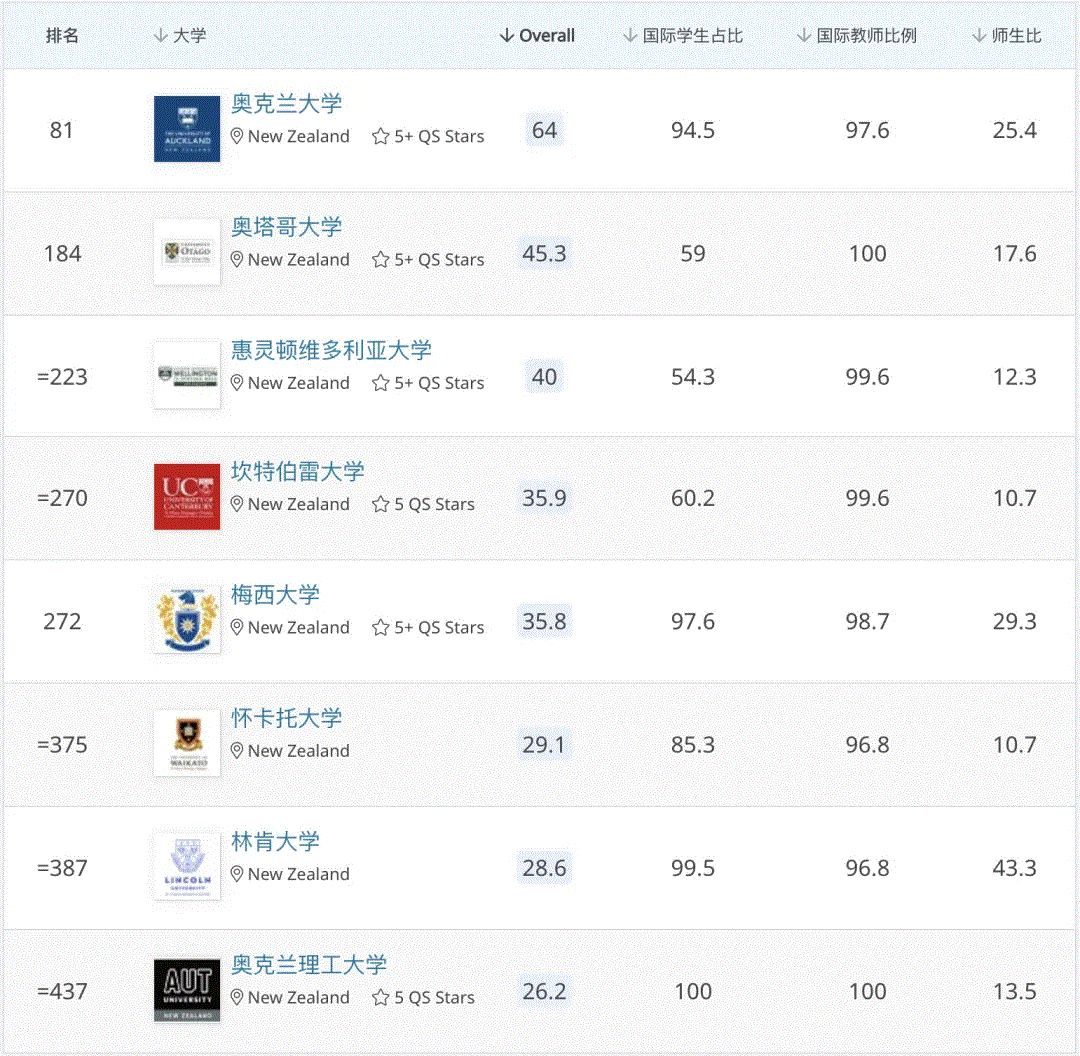This screenshot has width=1080, height=1056.
Task: Toggle sorting on 国际学生占比 column
Action: pyautogui.click(x=628, y=36)
